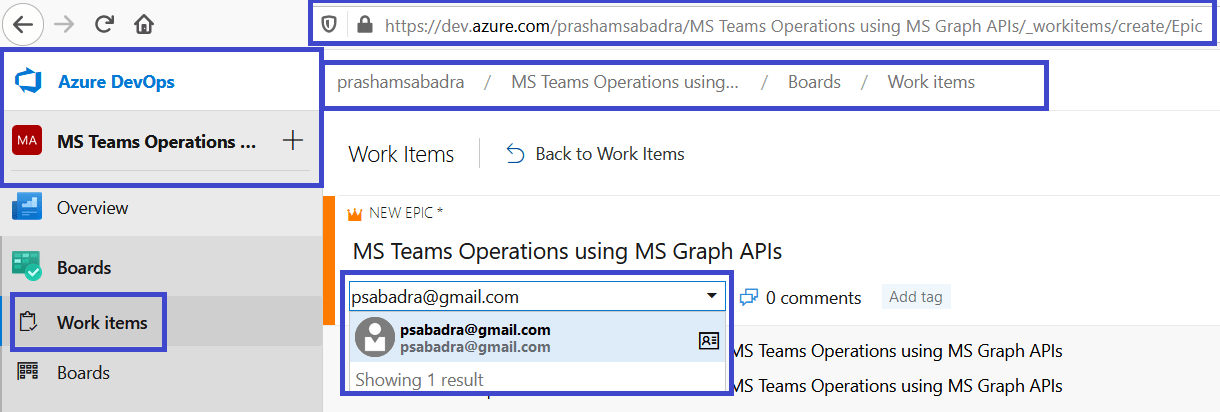1220x412 pixels.
Task: Click Back to Work Items link
Action: tap(596, 154)
